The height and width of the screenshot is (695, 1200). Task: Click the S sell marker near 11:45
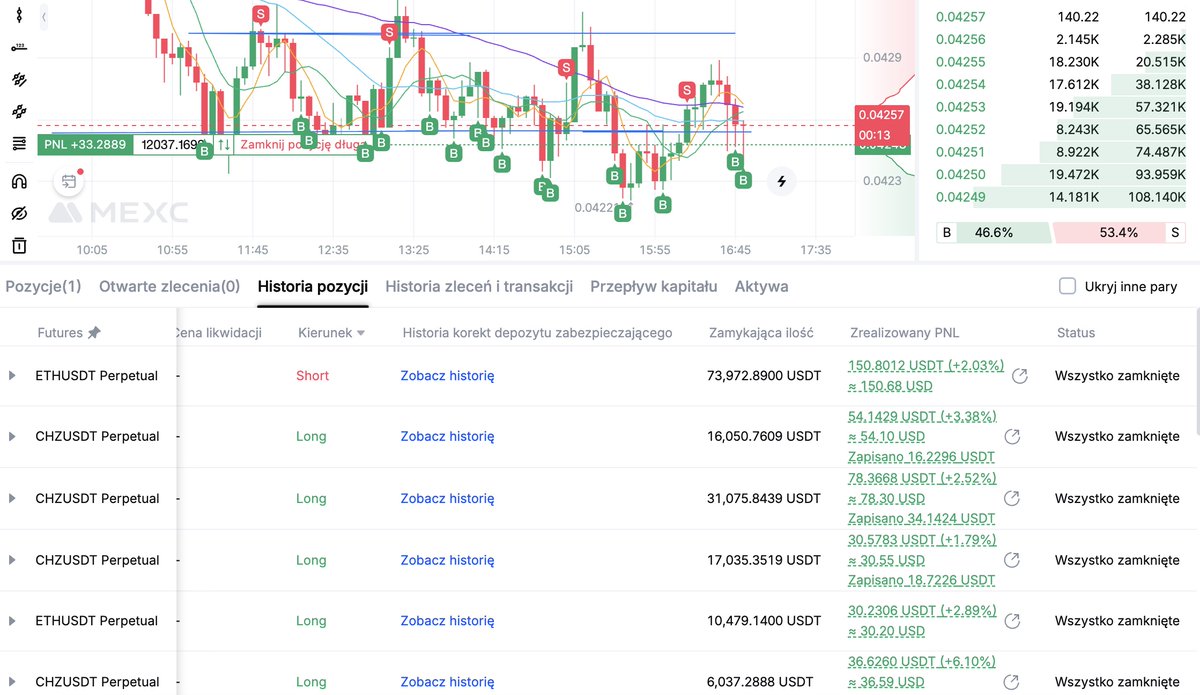[261, 14]
